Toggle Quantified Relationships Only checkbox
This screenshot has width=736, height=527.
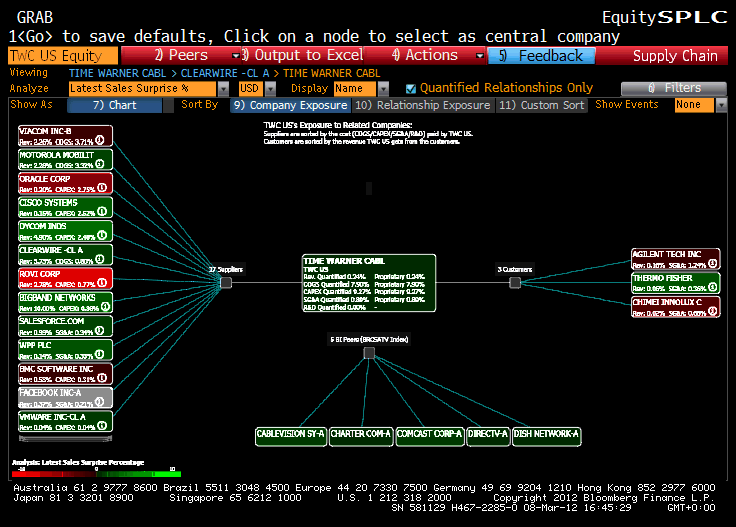point(411,89)
